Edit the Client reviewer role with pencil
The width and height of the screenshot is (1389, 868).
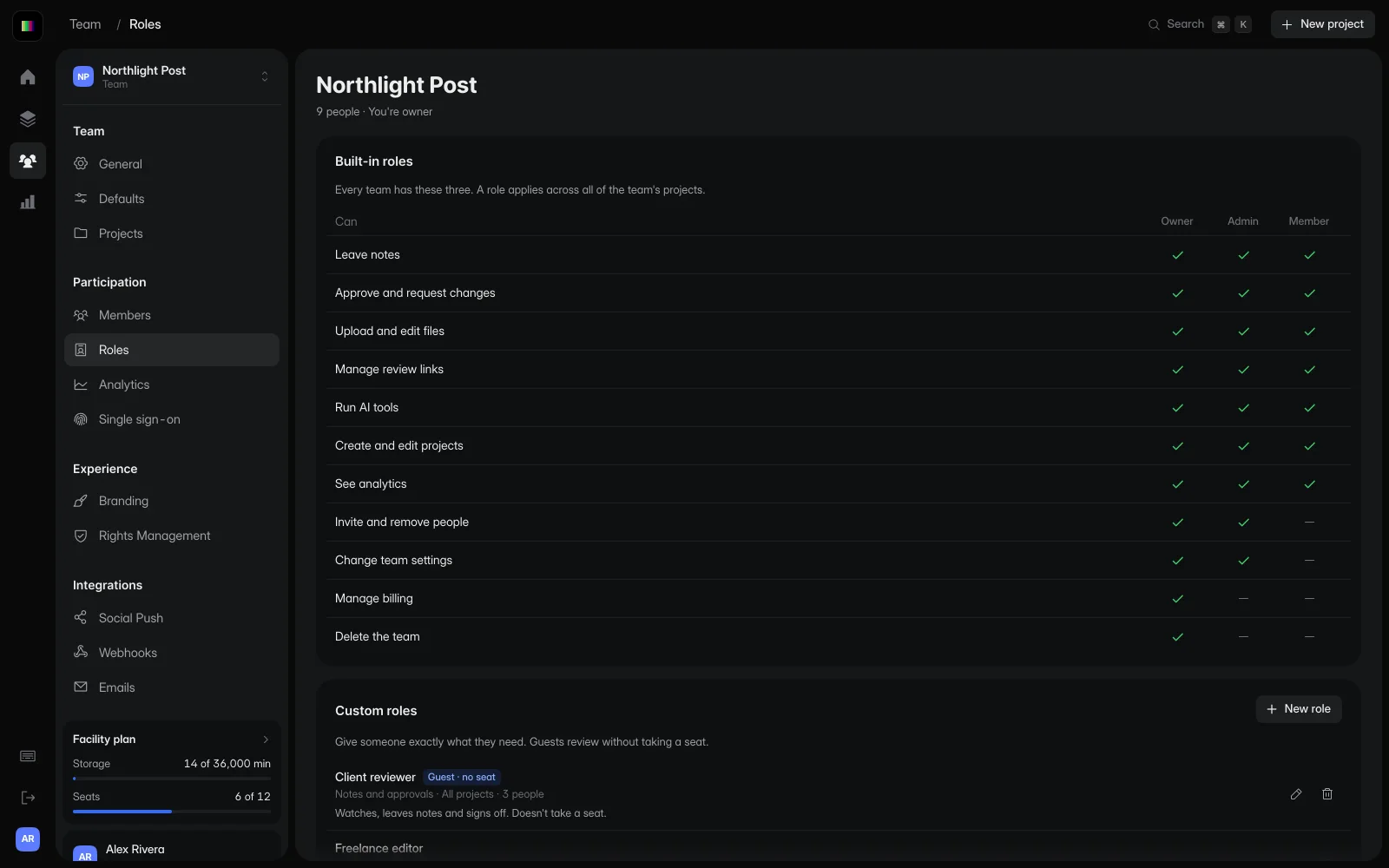pos(1296,794)
